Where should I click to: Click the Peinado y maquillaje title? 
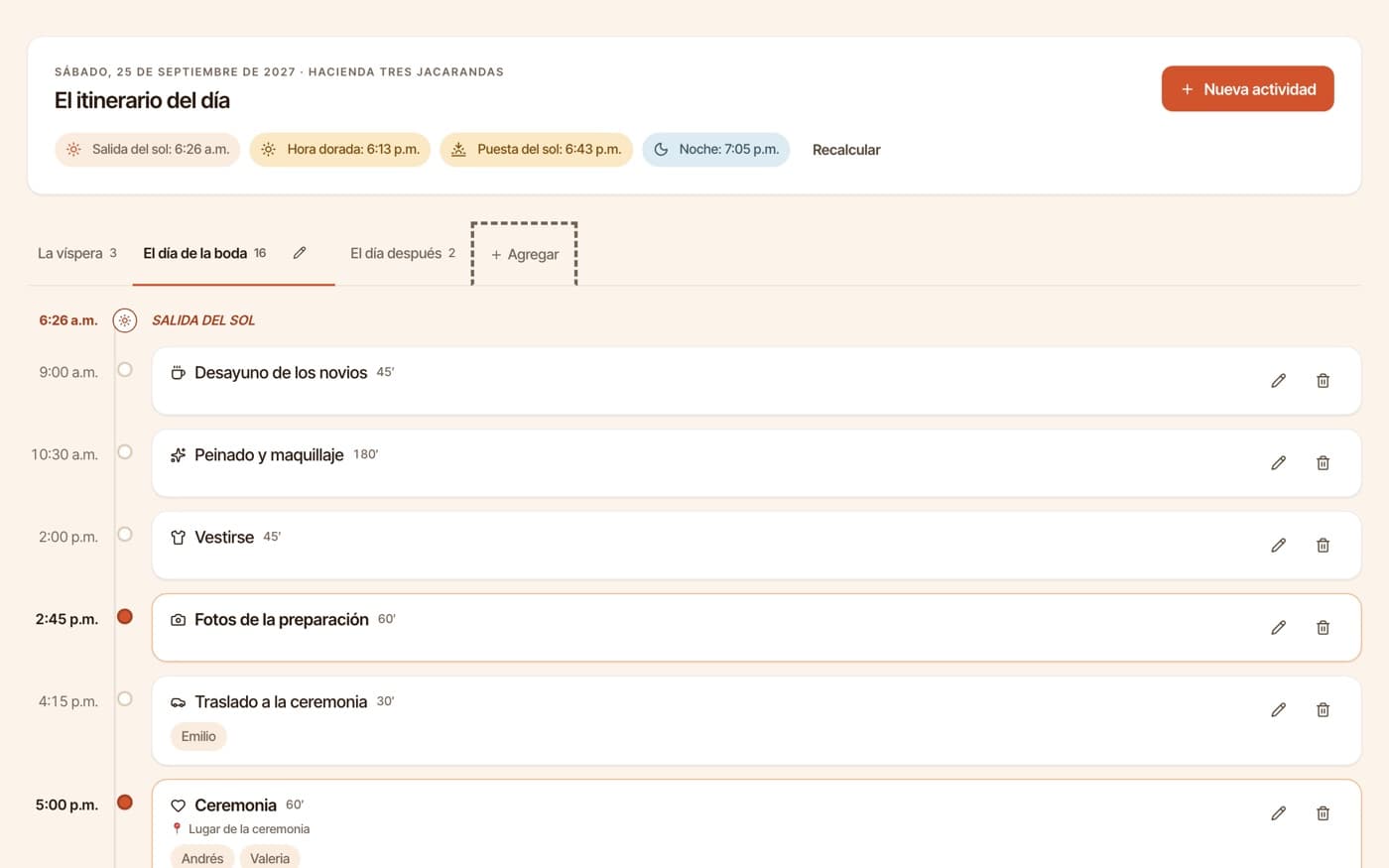269,455
